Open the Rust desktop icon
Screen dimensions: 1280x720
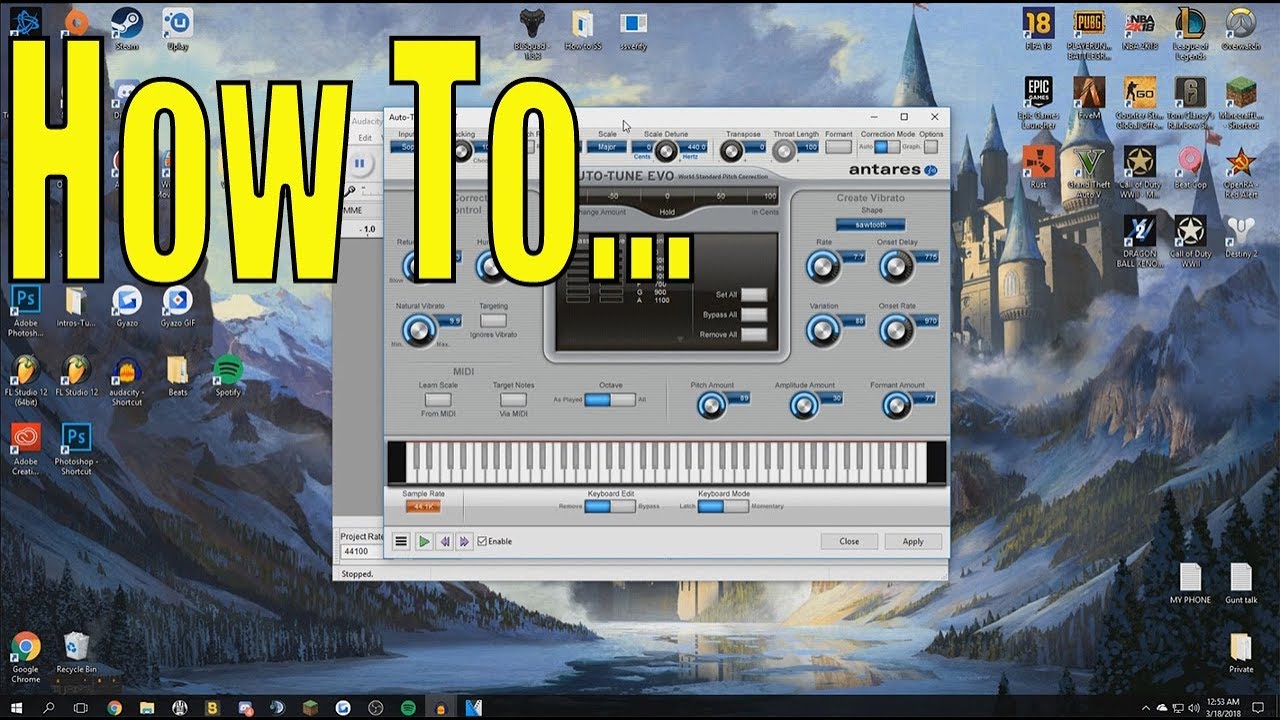click(1038, 167)
